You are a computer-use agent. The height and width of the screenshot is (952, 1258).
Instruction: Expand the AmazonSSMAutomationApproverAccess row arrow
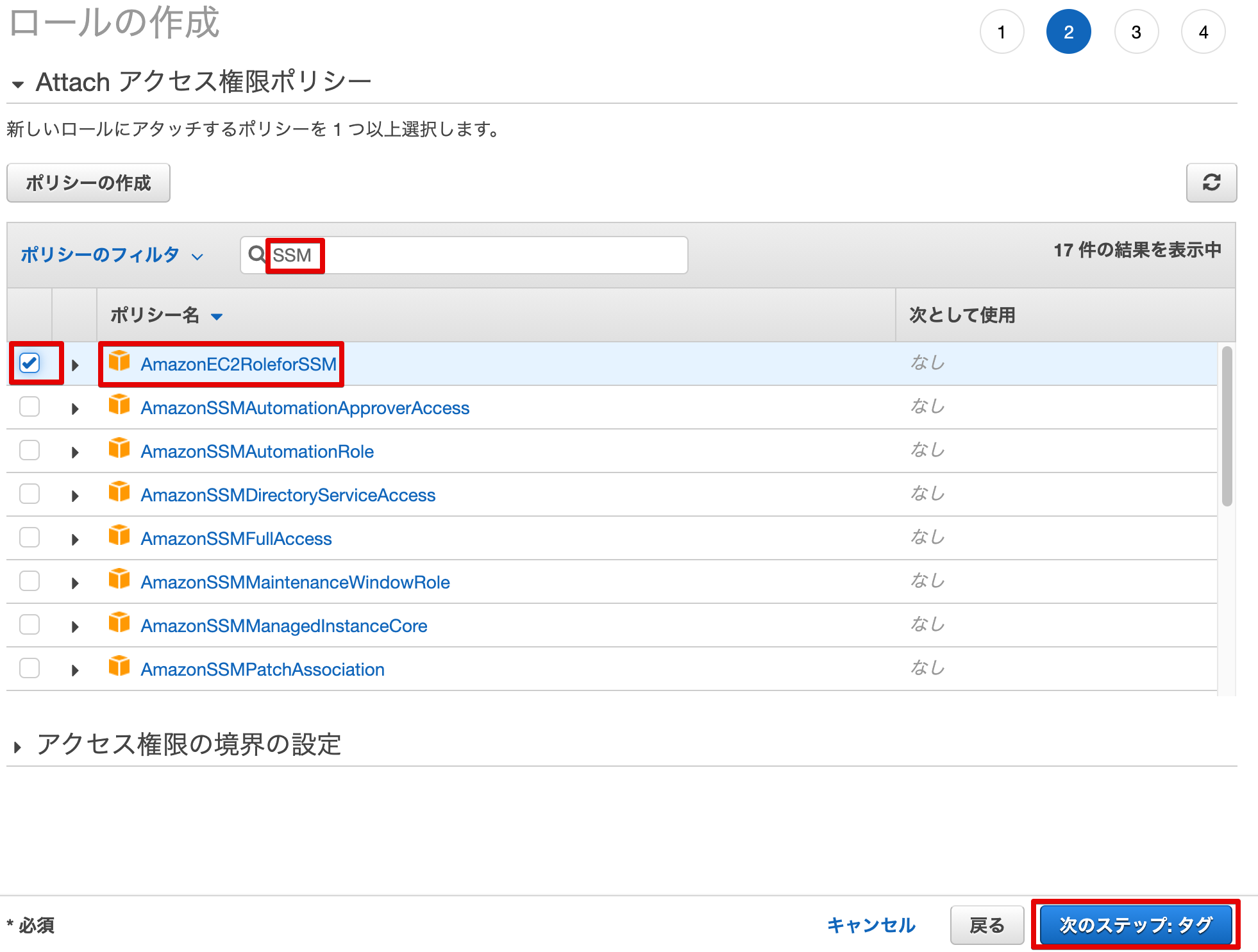coord(75,409)
